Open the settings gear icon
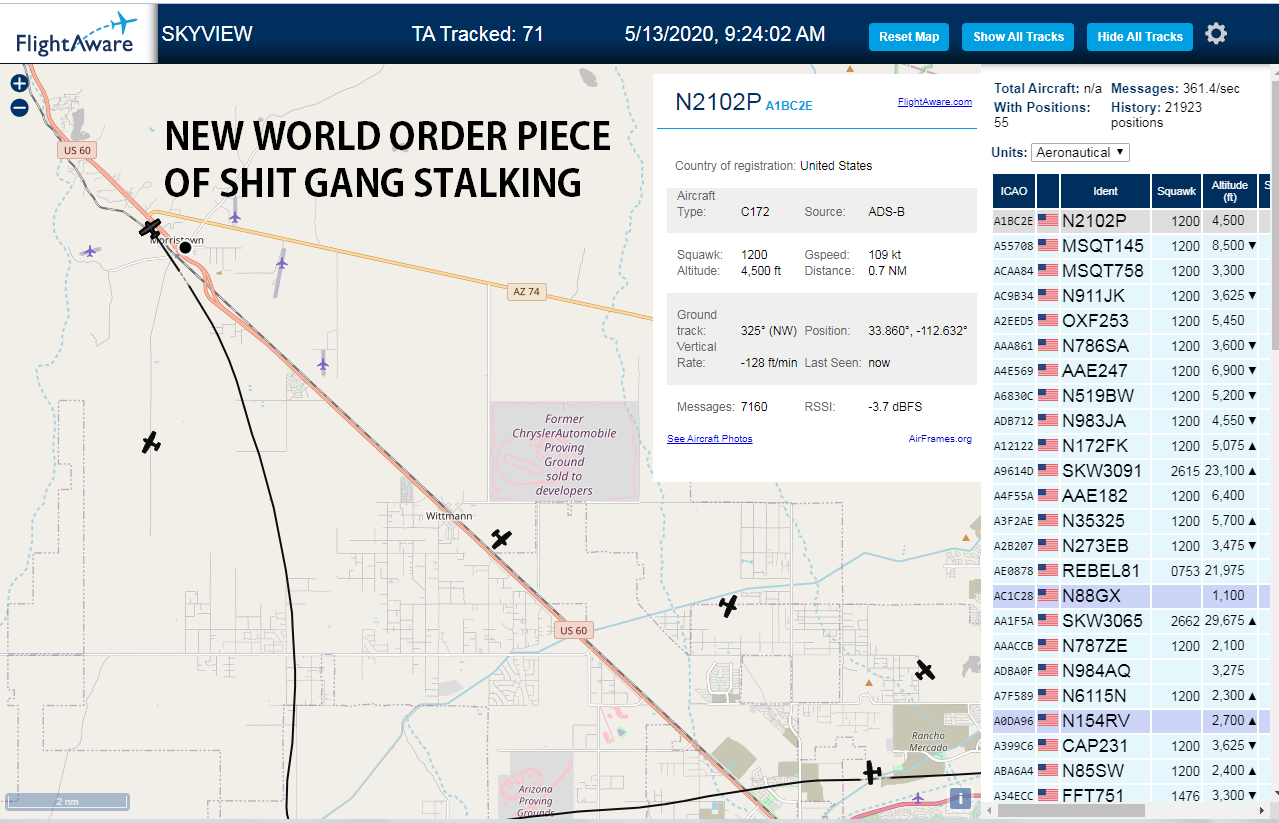 click(1215, 34)
